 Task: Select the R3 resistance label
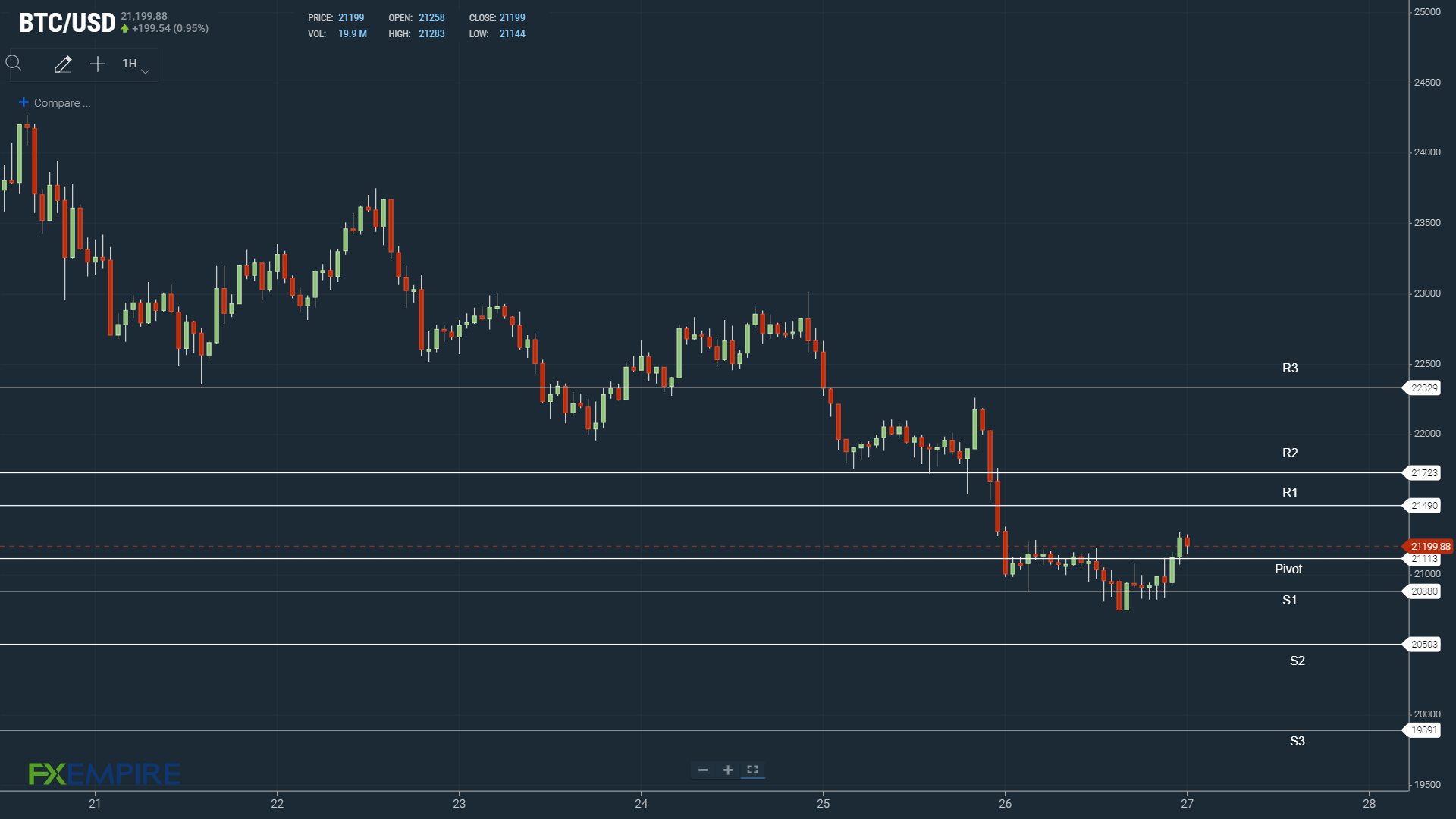click(x=1290, y=369)
